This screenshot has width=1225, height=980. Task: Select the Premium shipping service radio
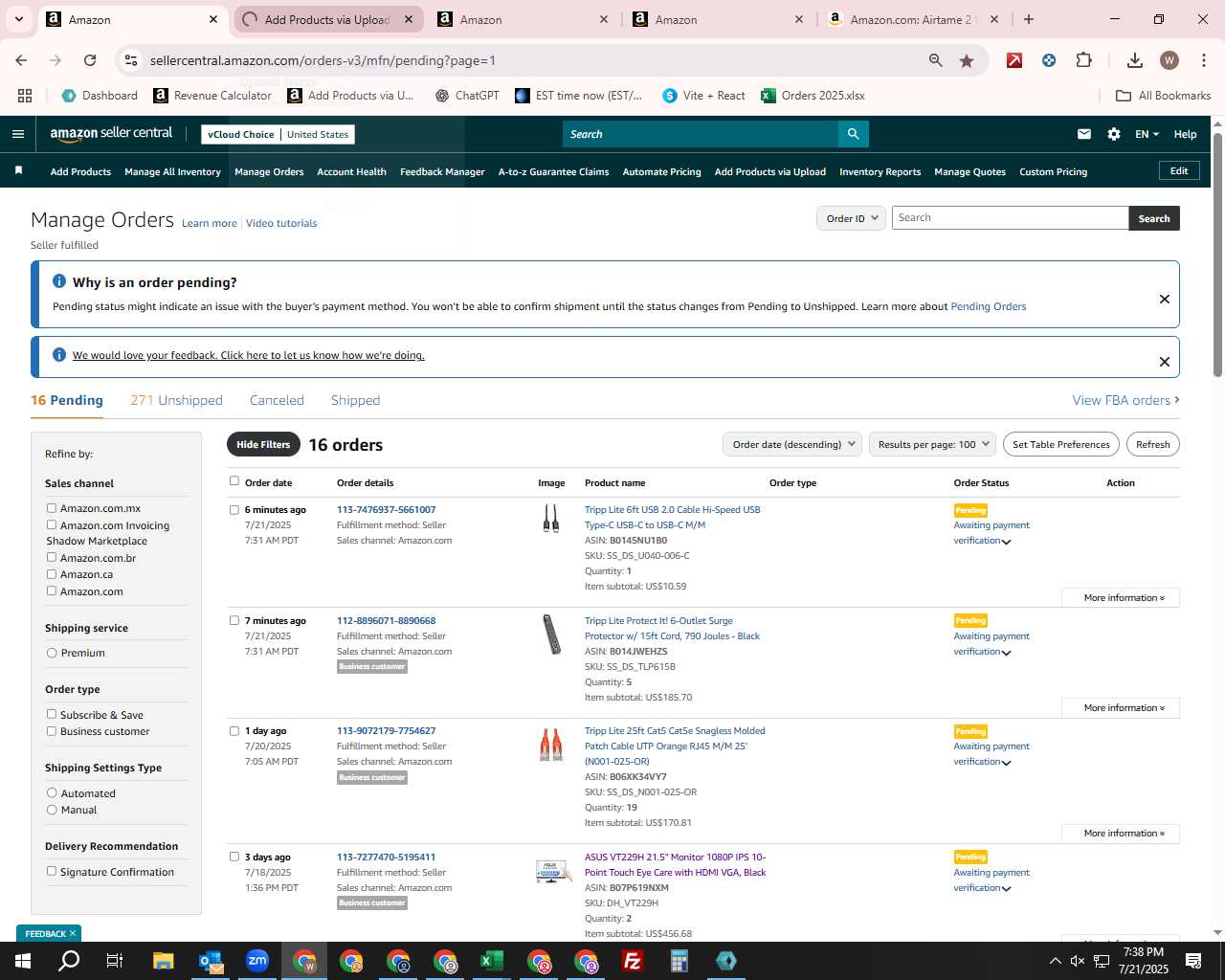coord(52,653)
